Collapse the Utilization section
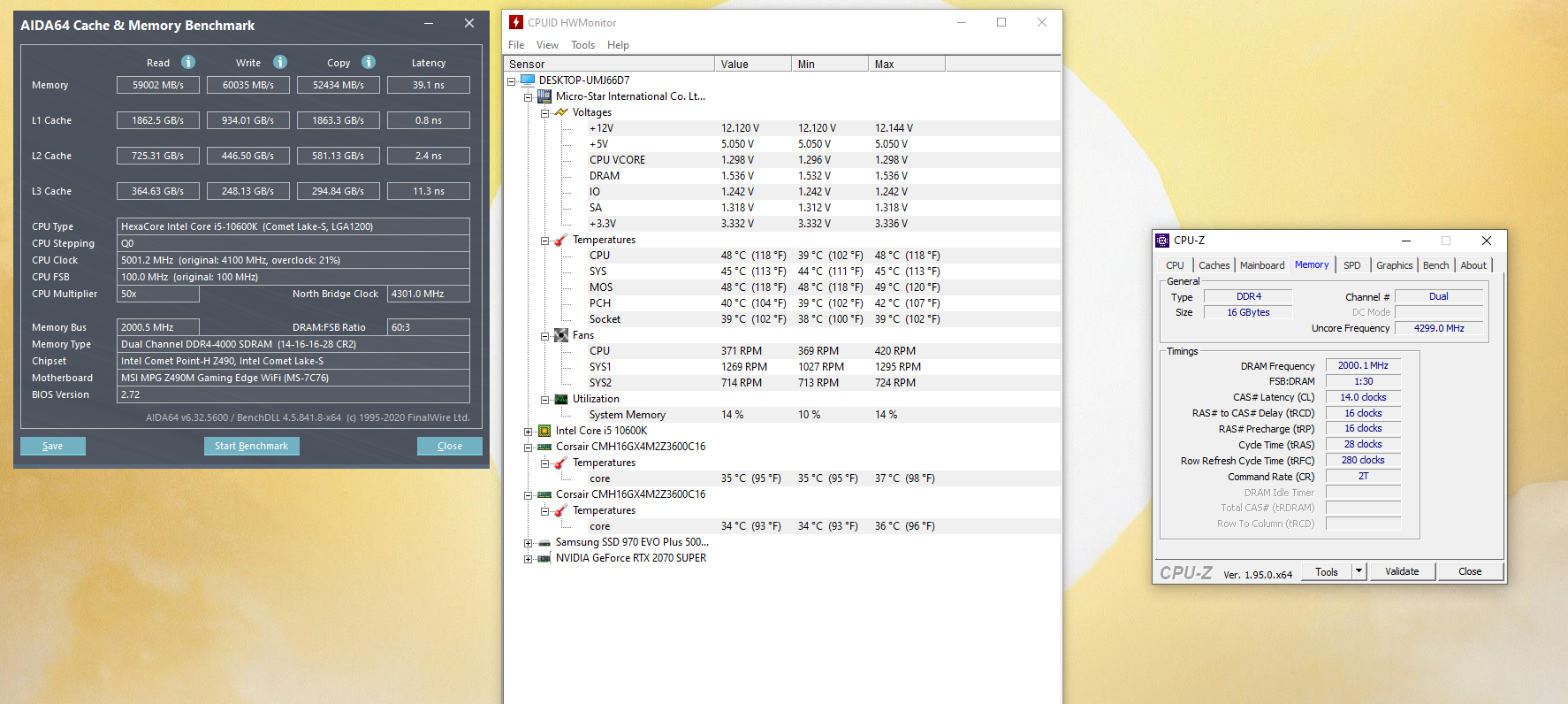 (544, 399)
